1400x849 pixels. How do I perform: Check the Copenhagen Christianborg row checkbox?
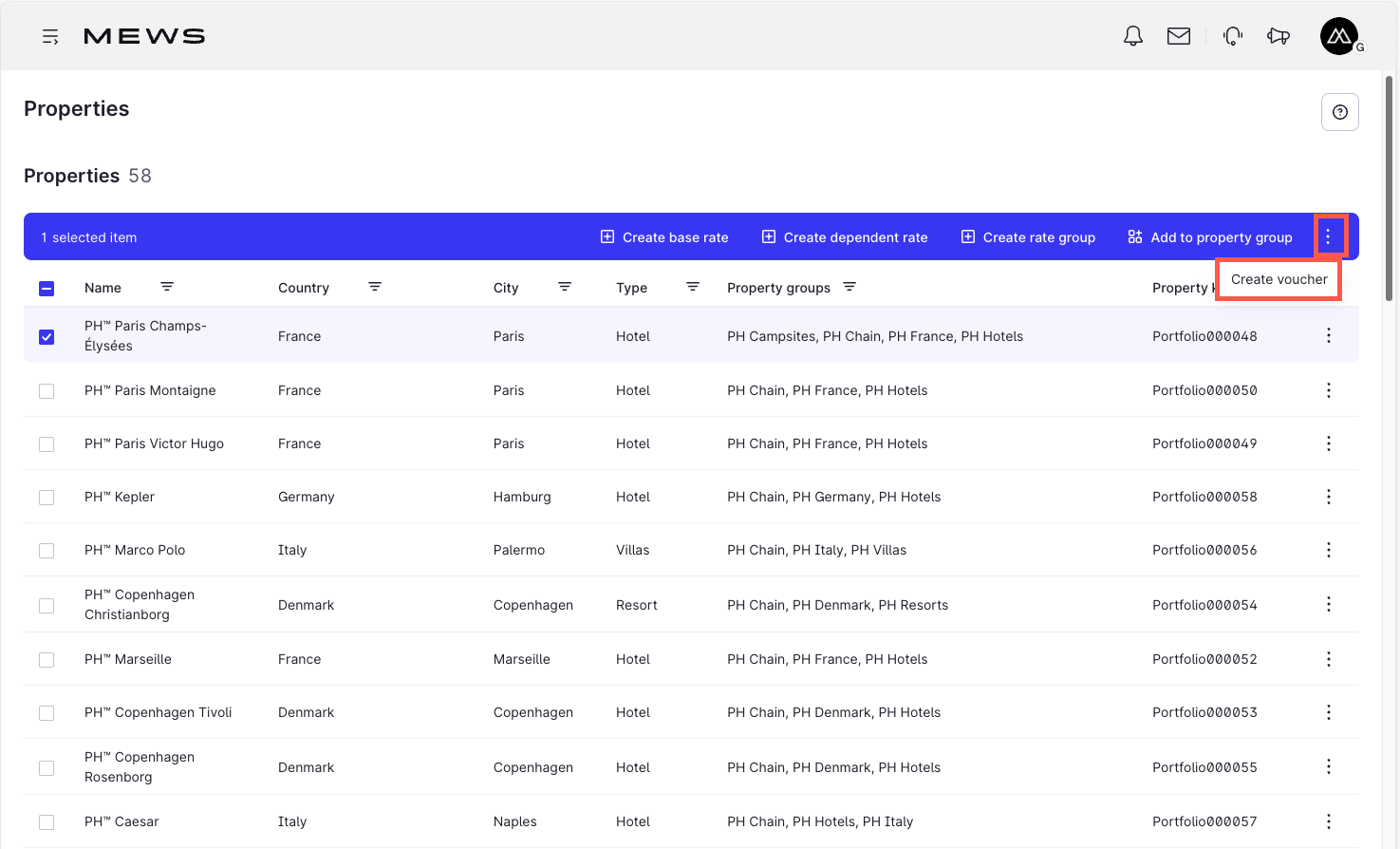(x=47, y=606)
